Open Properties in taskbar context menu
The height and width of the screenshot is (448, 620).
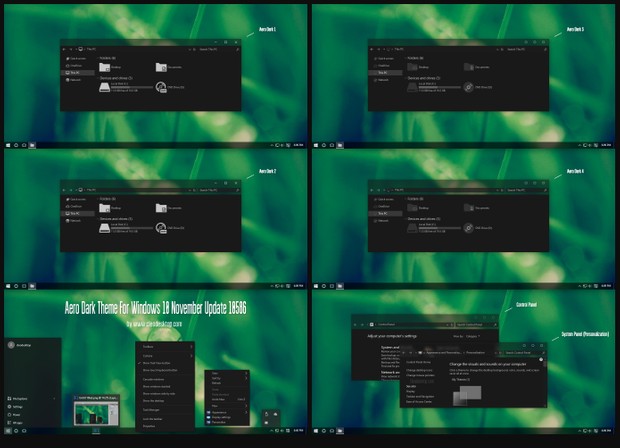(165, 426)
